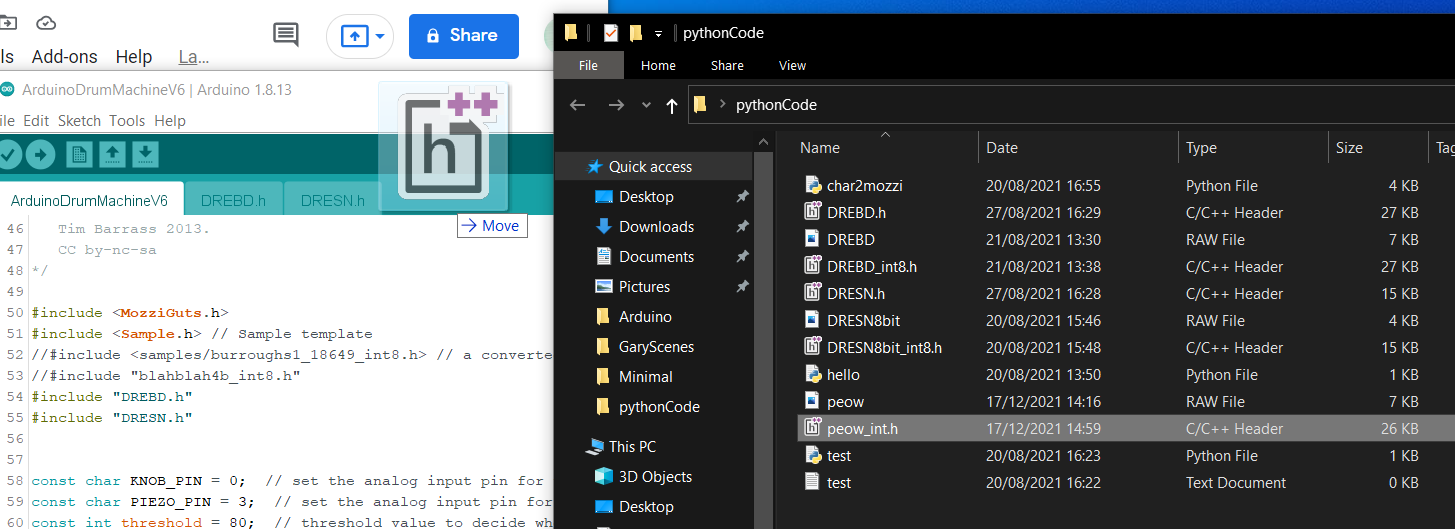Sort files by Type column header

[x=1201, y=148]
